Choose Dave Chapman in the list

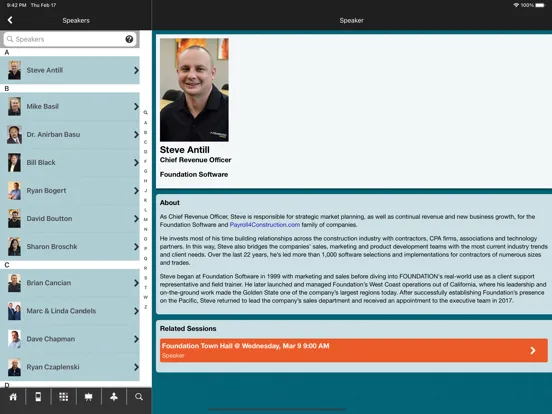point(70,339)
